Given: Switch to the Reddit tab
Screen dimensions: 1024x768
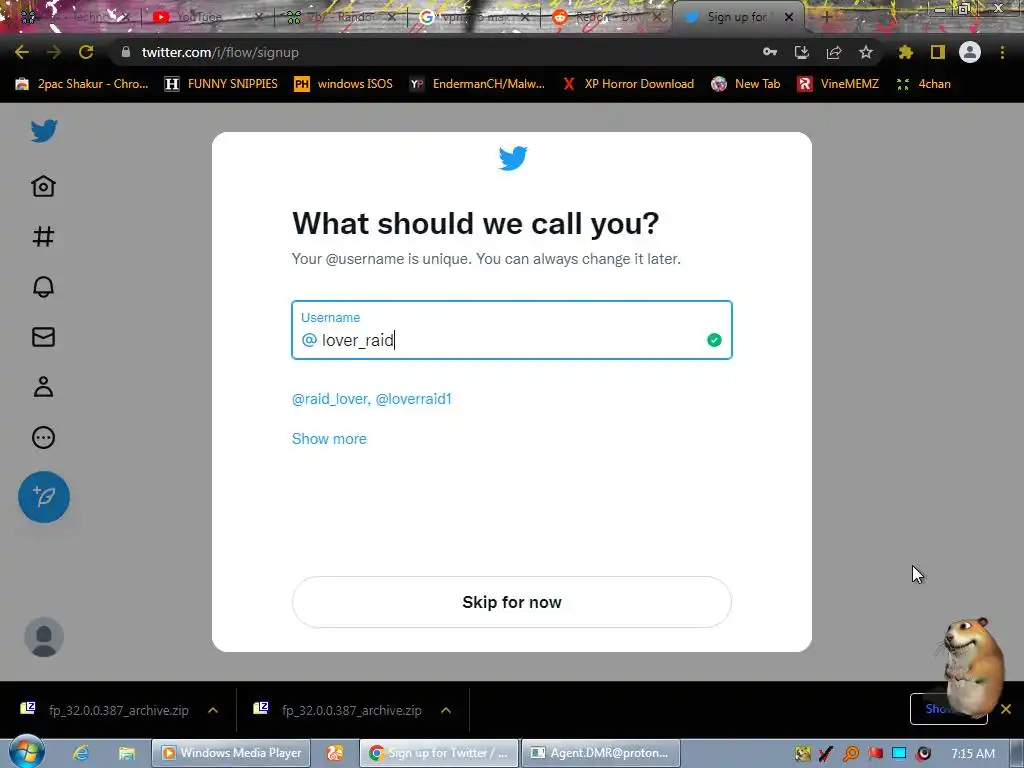Looking at the screenshot, I should (605, 17).
